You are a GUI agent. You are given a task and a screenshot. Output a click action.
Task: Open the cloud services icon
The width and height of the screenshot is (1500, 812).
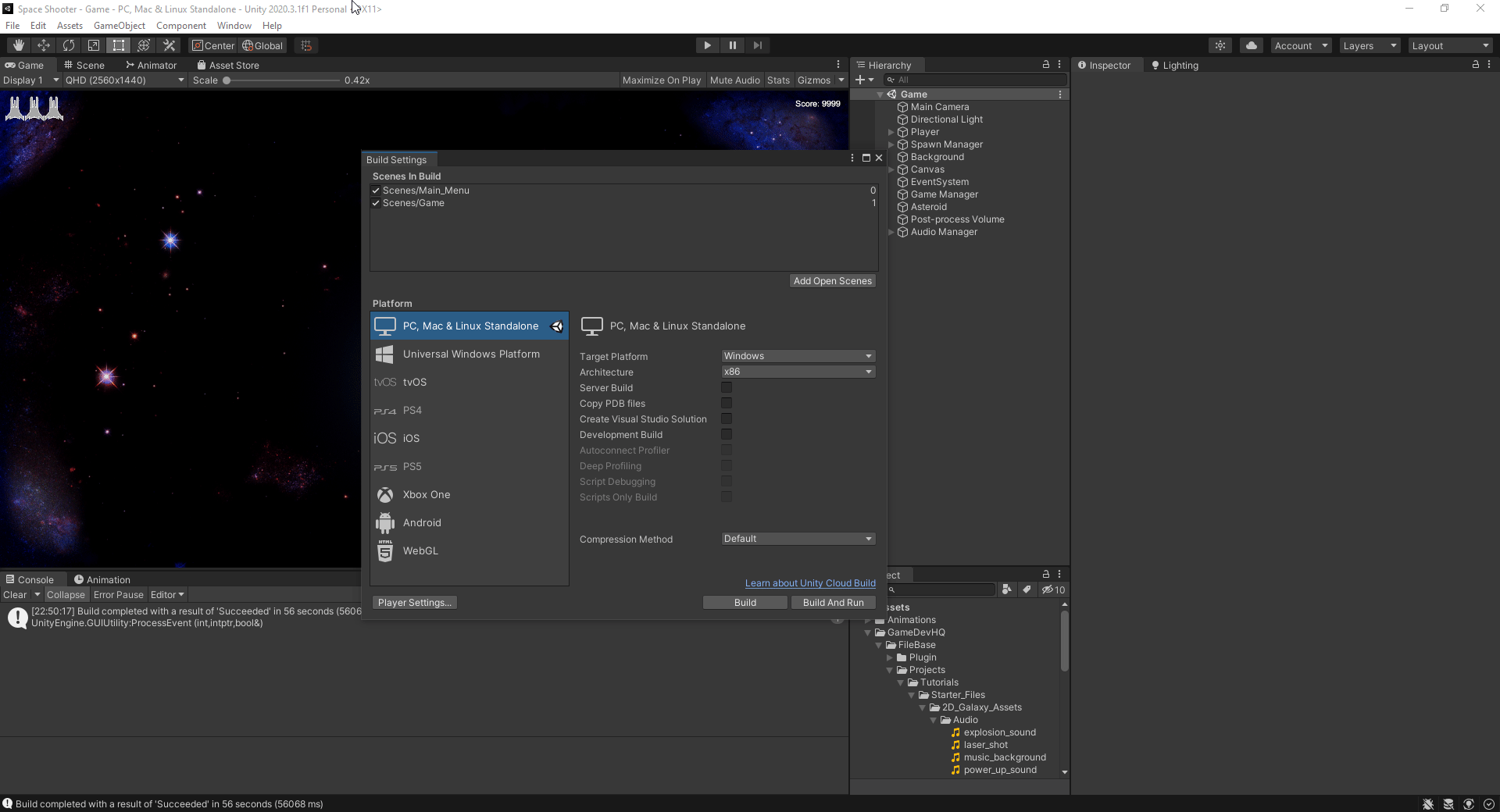(1252, 45)
